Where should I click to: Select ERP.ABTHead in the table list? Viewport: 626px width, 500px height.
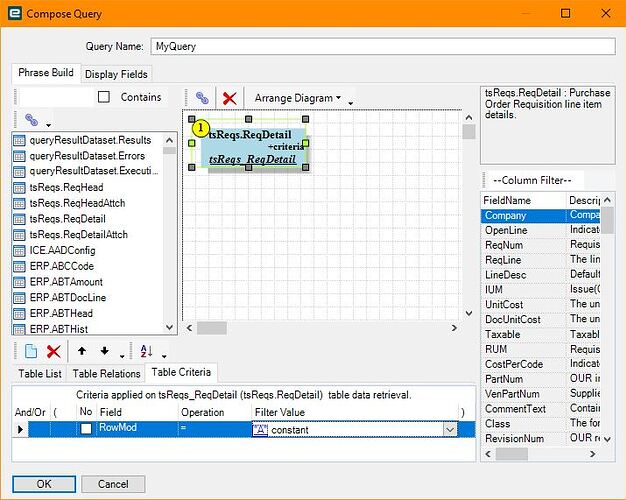point(61,313)
